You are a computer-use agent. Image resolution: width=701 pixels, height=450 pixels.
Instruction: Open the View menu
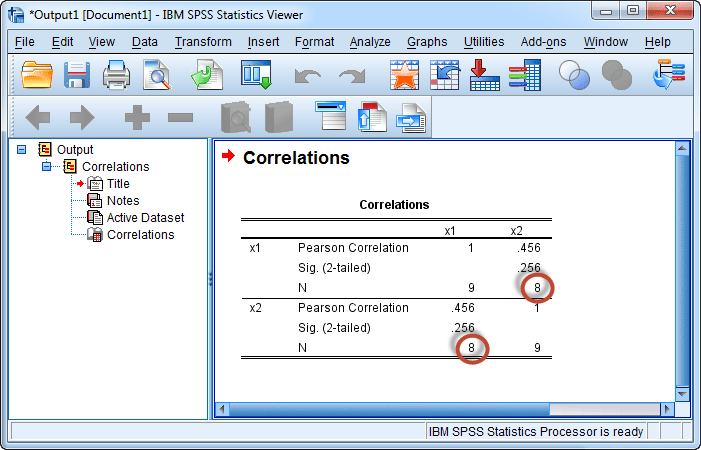pos(101,42)
